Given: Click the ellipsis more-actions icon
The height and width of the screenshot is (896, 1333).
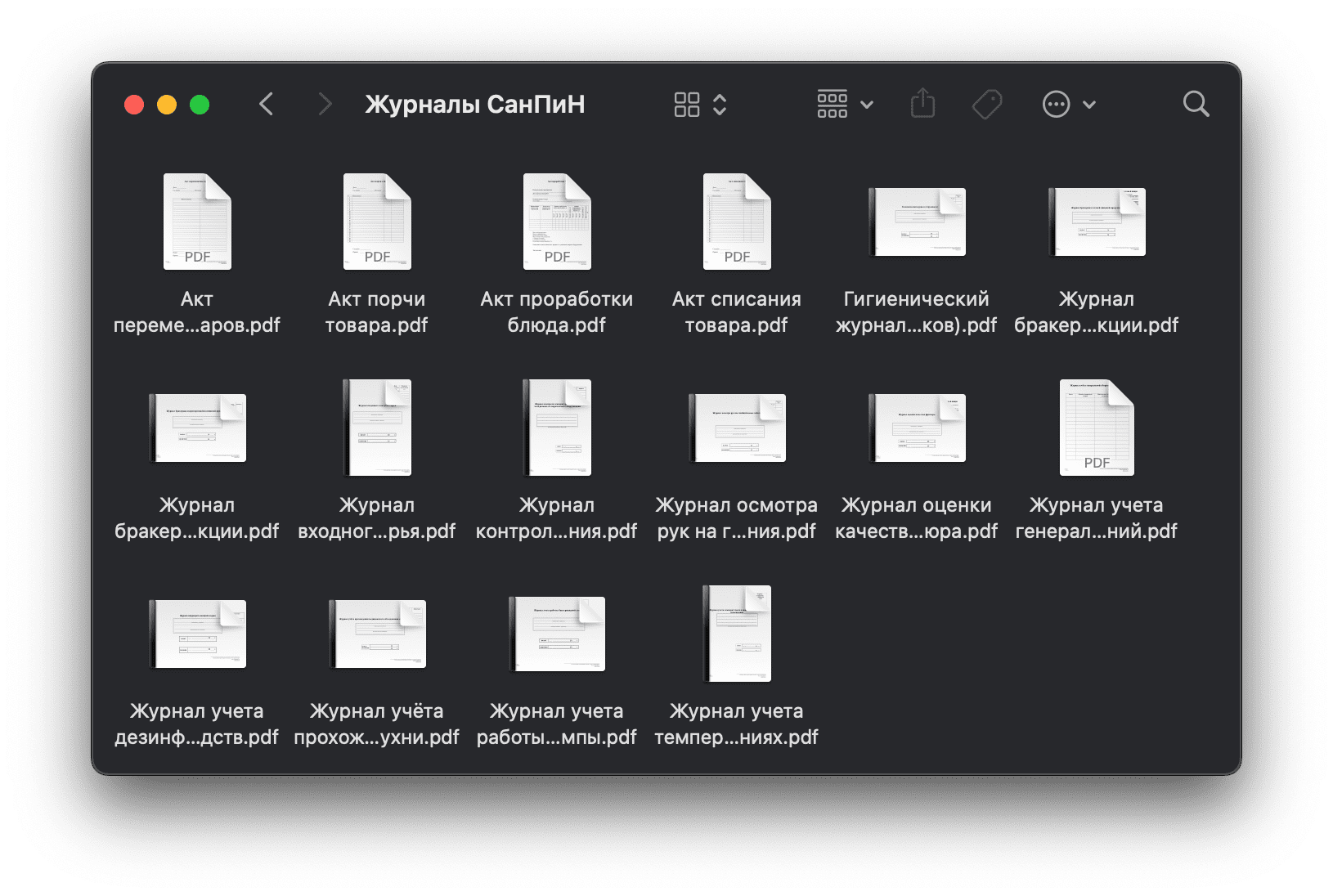Looking at the screenshot, I should [x=1056, y=105].
